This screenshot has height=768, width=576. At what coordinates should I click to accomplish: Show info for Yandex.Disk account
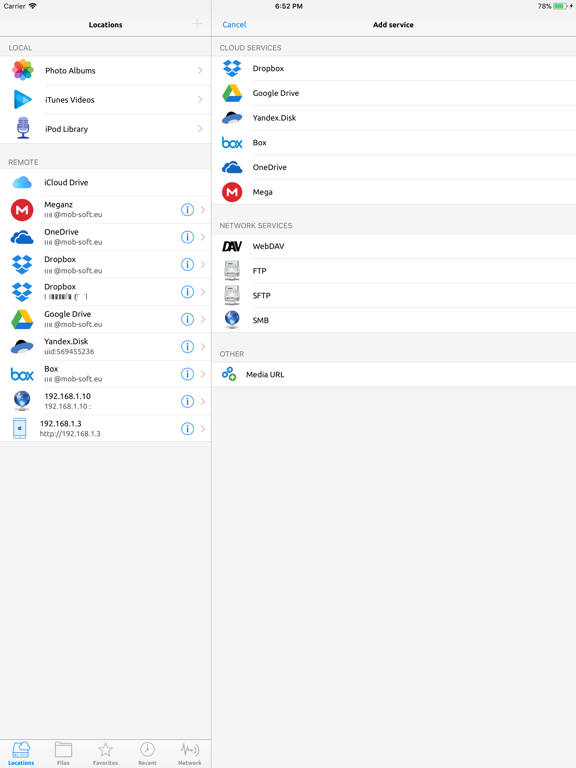(187, 347)
